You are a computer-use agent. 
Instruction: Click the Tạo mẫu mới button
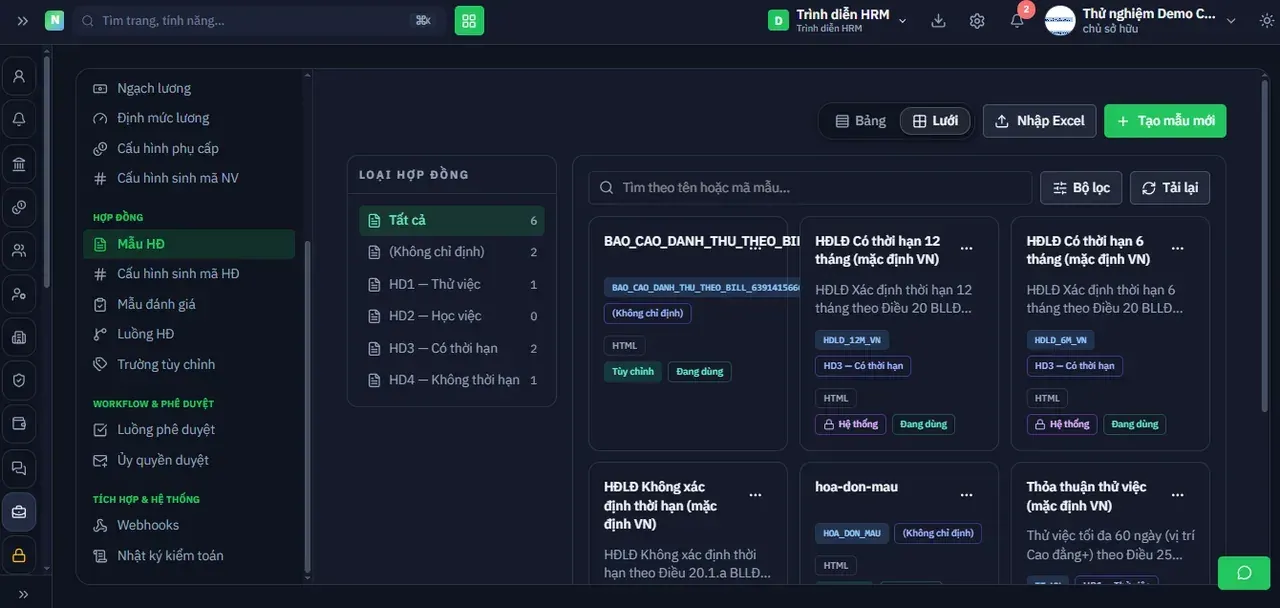pyautogui.click(x=1165, y=121)
